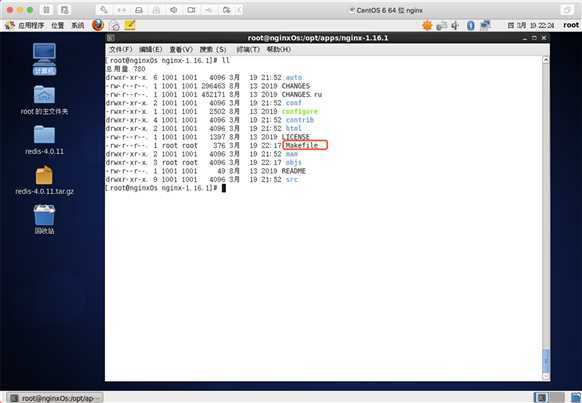Open the terminal File menu
Viewport: 582px width, 403px height.
(x=121, y=49)
